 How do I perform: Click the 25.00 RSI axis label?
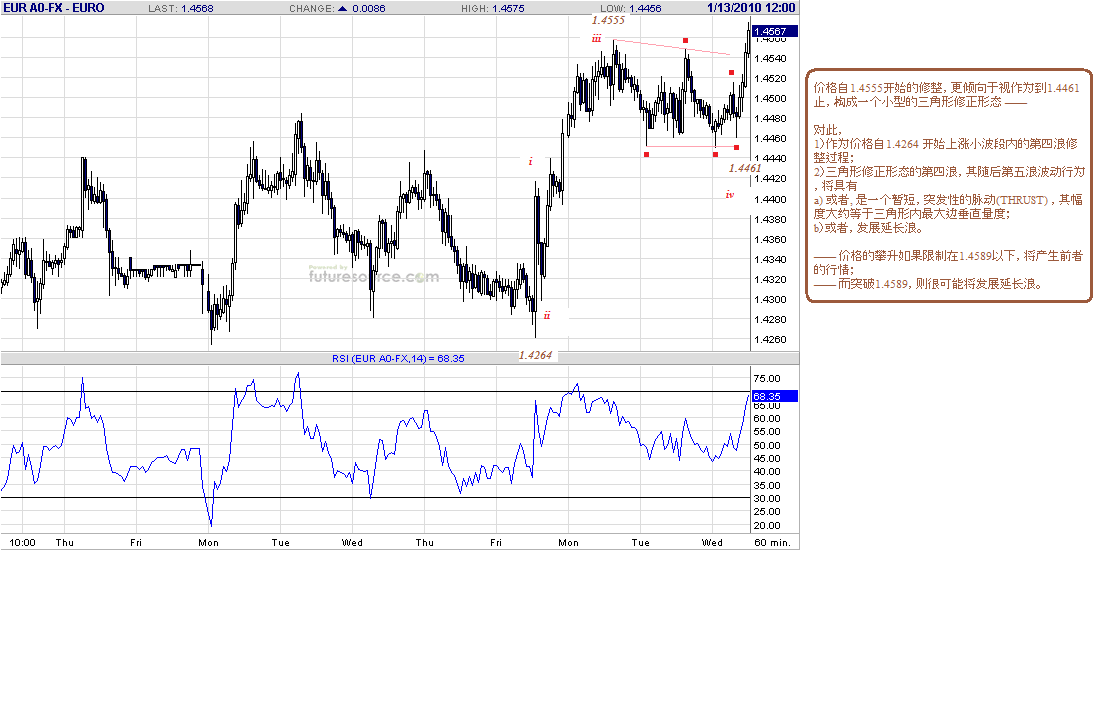pos(767,512)
